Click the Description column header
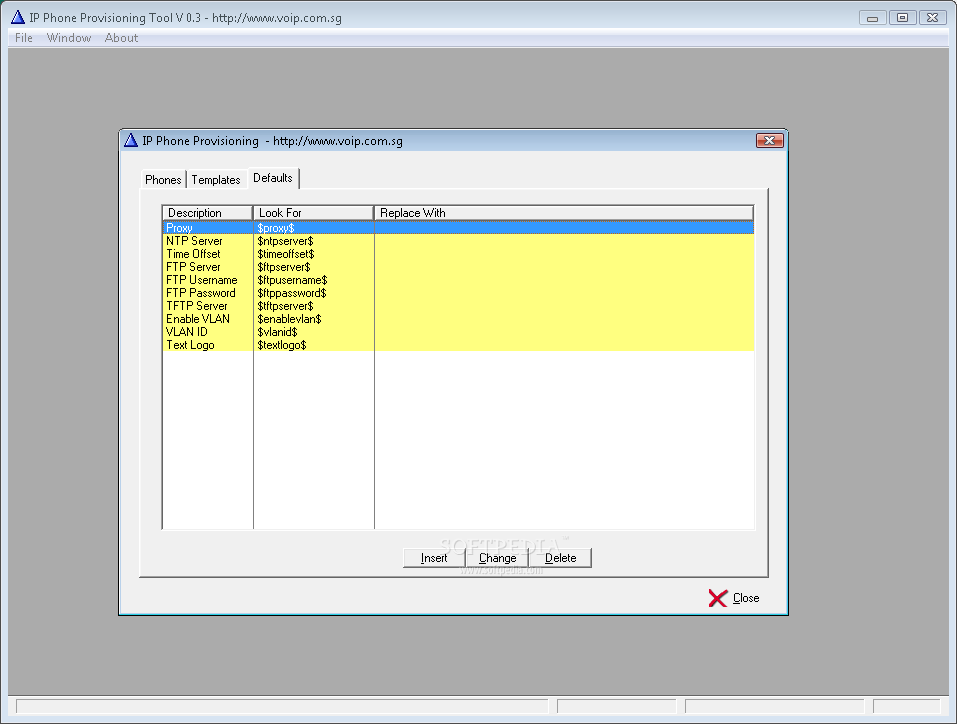 tap(208, 213)
